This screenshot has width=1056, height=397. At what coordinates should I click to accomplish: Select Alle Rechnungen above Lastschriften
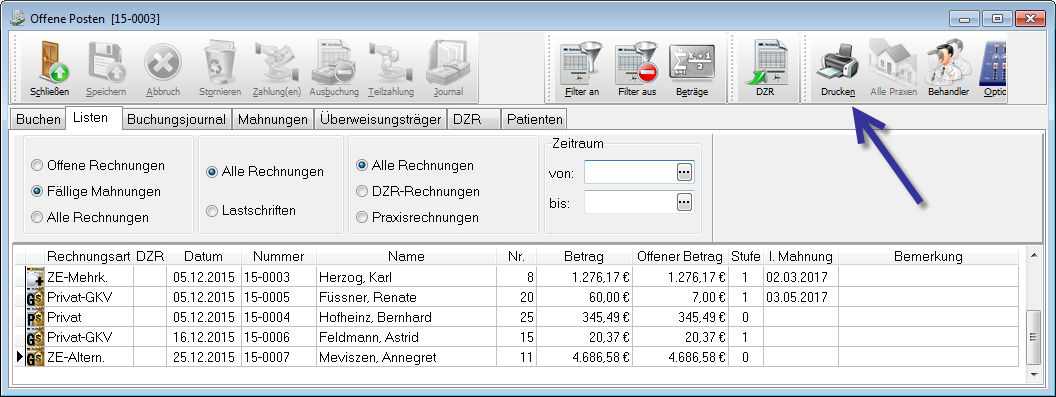(x=212, y=172)
